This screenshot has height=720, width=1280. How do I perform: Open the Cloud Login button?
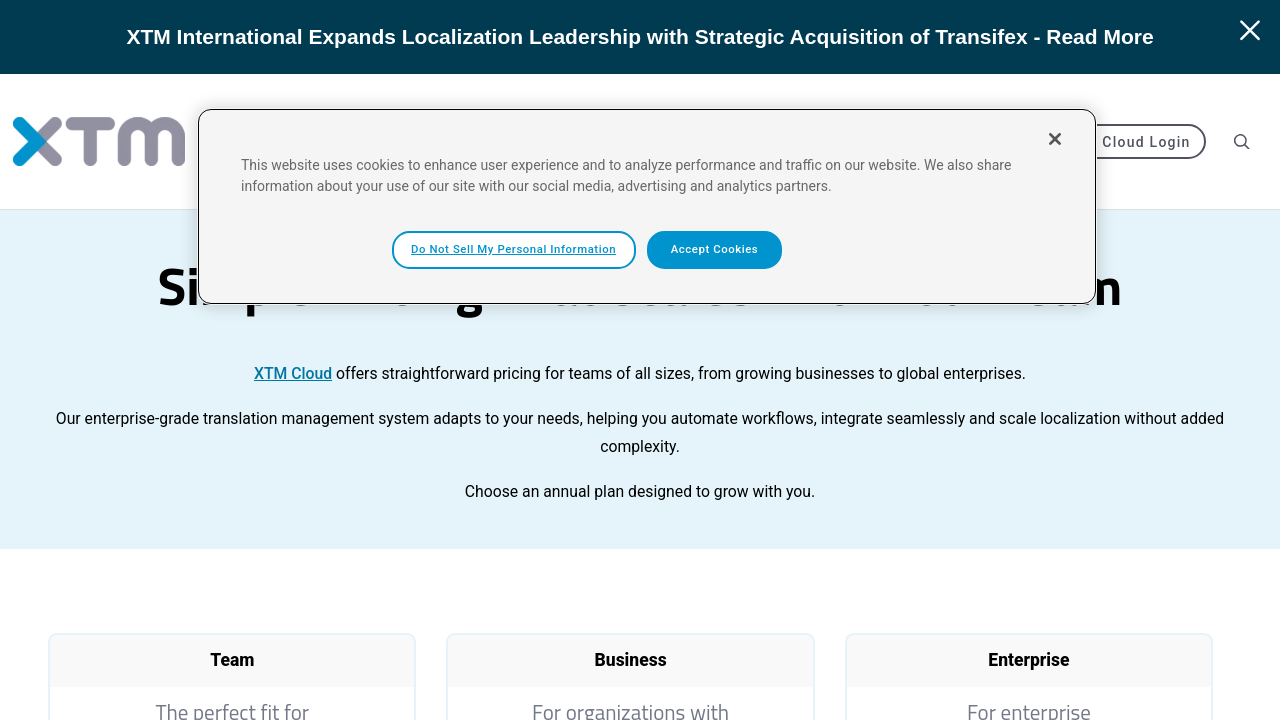point(1146,142)
